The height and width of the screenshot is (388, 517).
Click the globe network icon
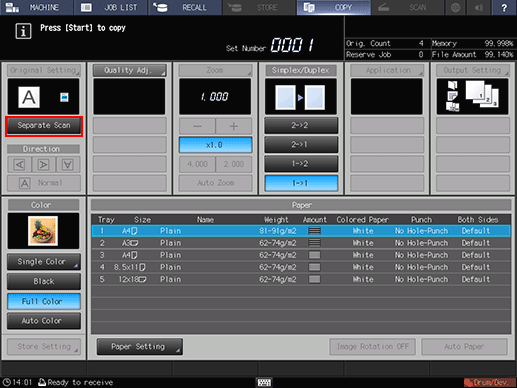click(456, 7)
